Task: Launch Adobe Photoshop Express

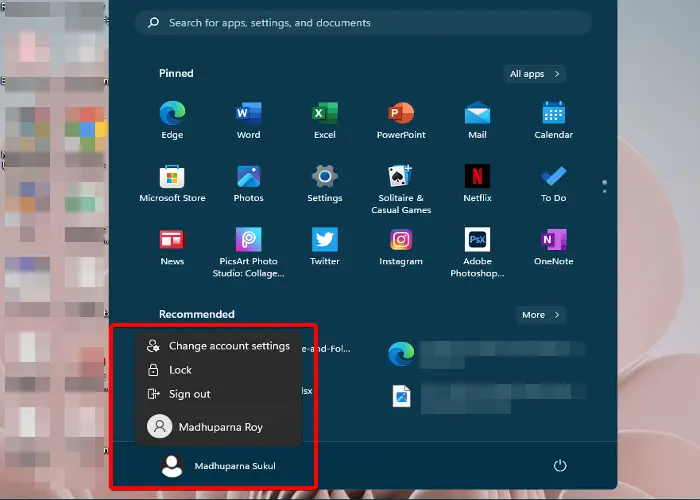Action: click(477, 253)
